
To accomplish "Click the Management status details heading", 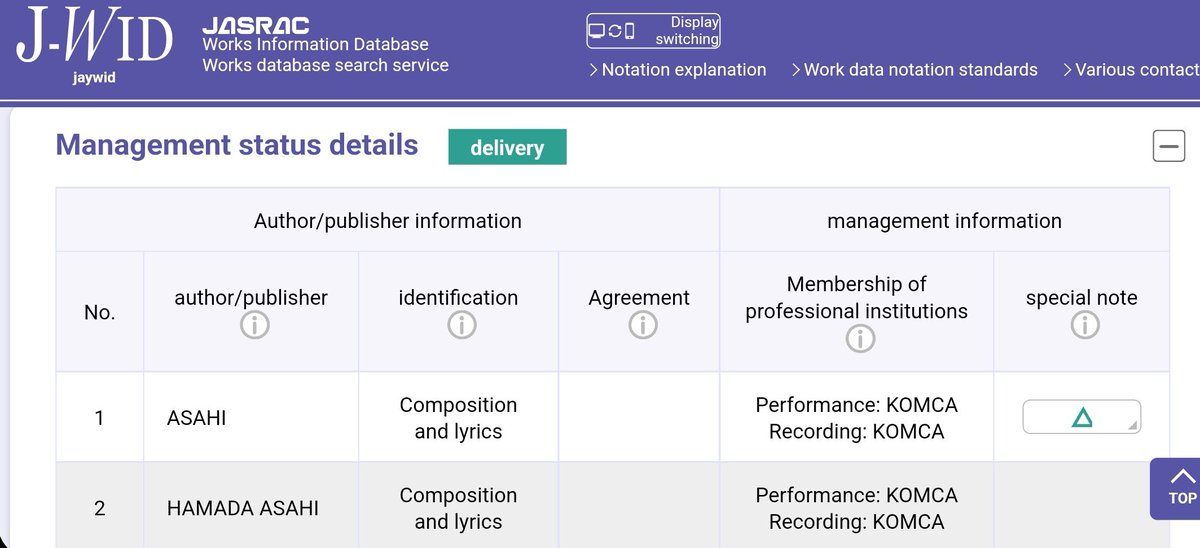I will tap(237, 145).
